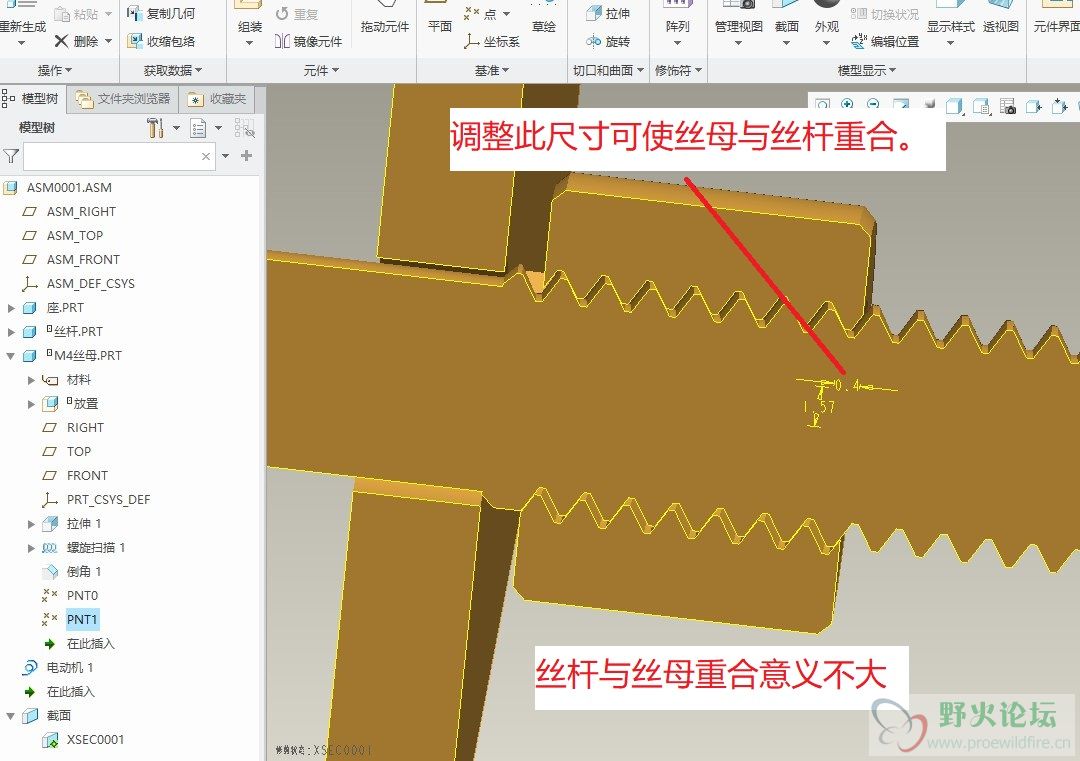The image size is (1080, 761).
Task: Click the 透视图 (Perspective View) button
Action: click(x=1000, y=19)
